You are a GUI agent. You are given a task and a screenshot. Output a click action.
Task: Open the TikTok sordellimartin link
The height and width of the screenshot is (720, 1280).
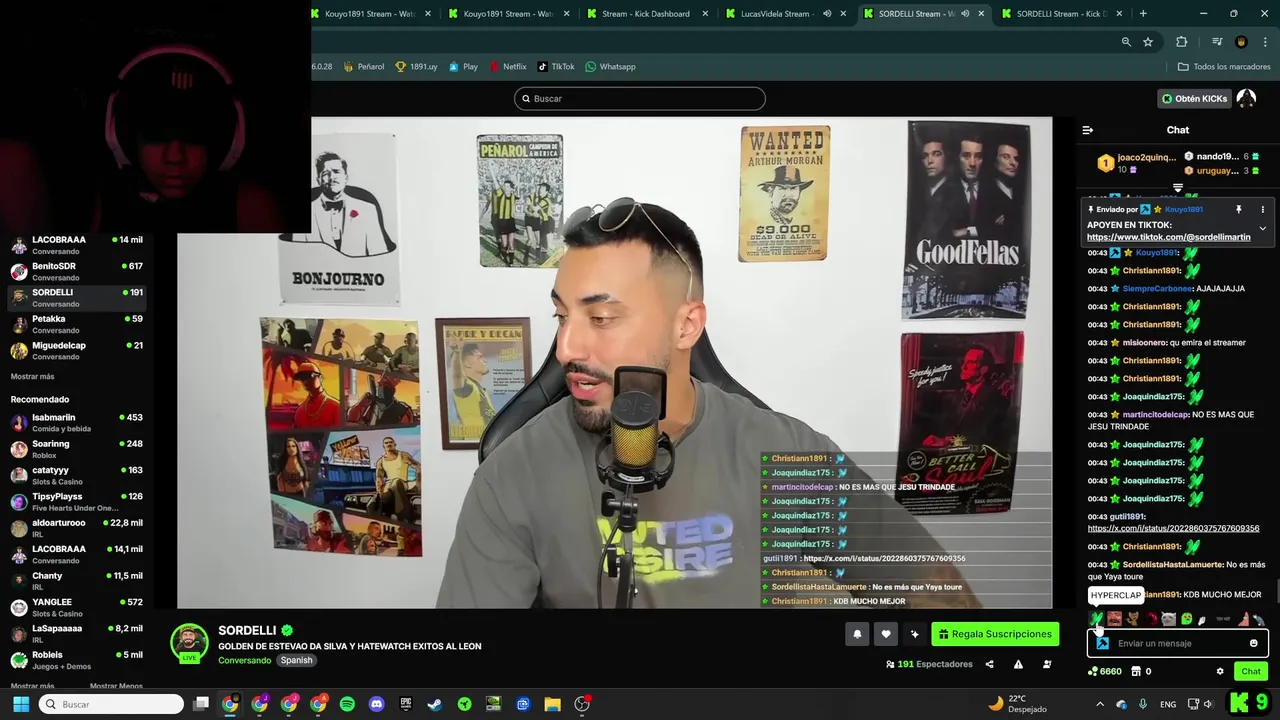click(x=1168, y=237)
